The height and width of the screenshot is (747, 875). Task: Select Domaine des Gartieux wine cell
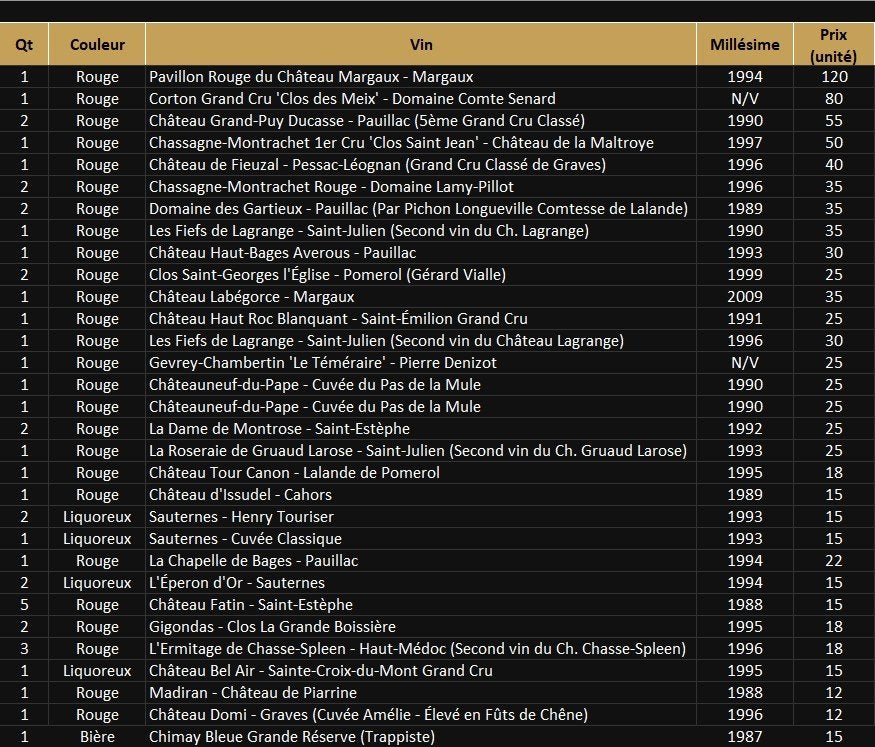(x=421, y=209)
